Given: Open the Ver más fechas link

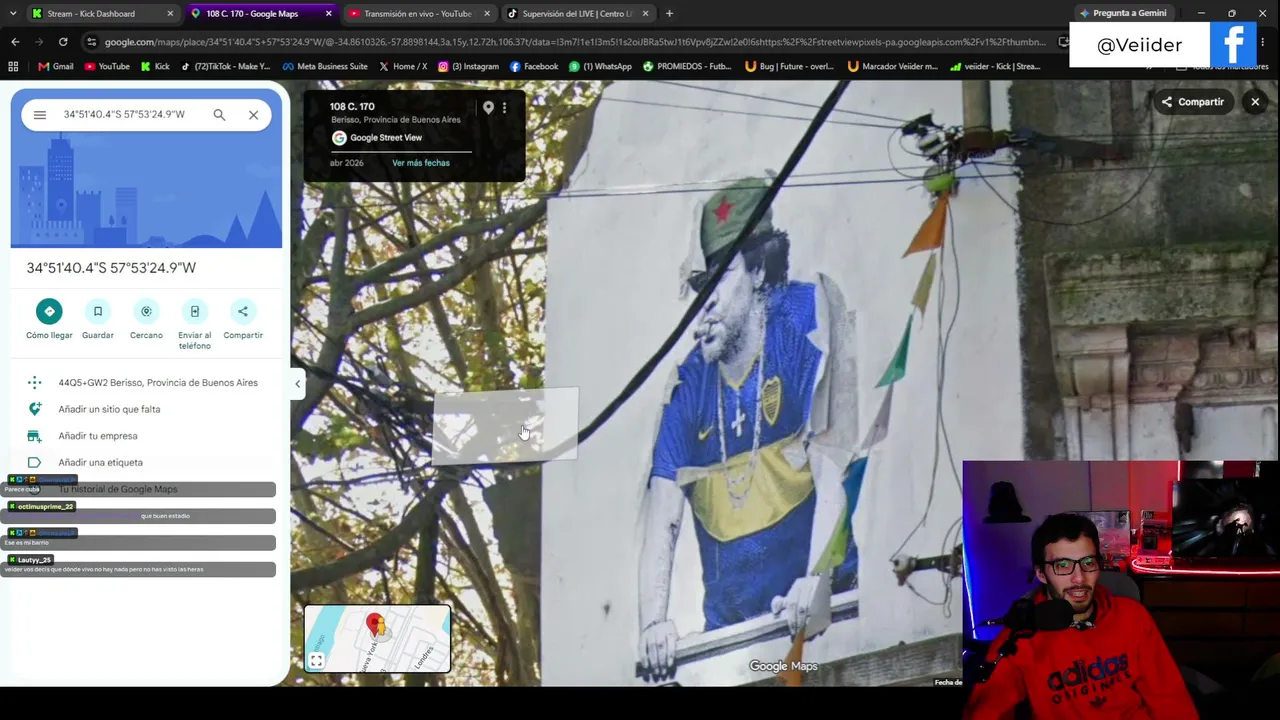Looking at the screenshot, I should click(421, 163).
